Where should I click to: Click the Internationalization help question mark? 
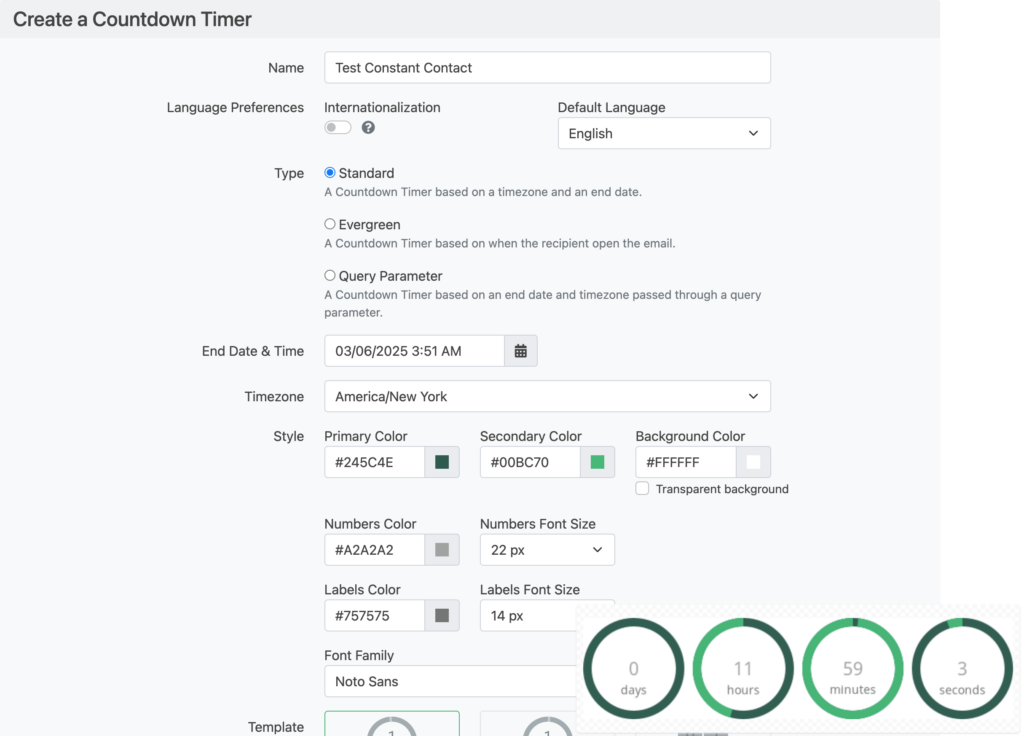[x=368, y=127]
